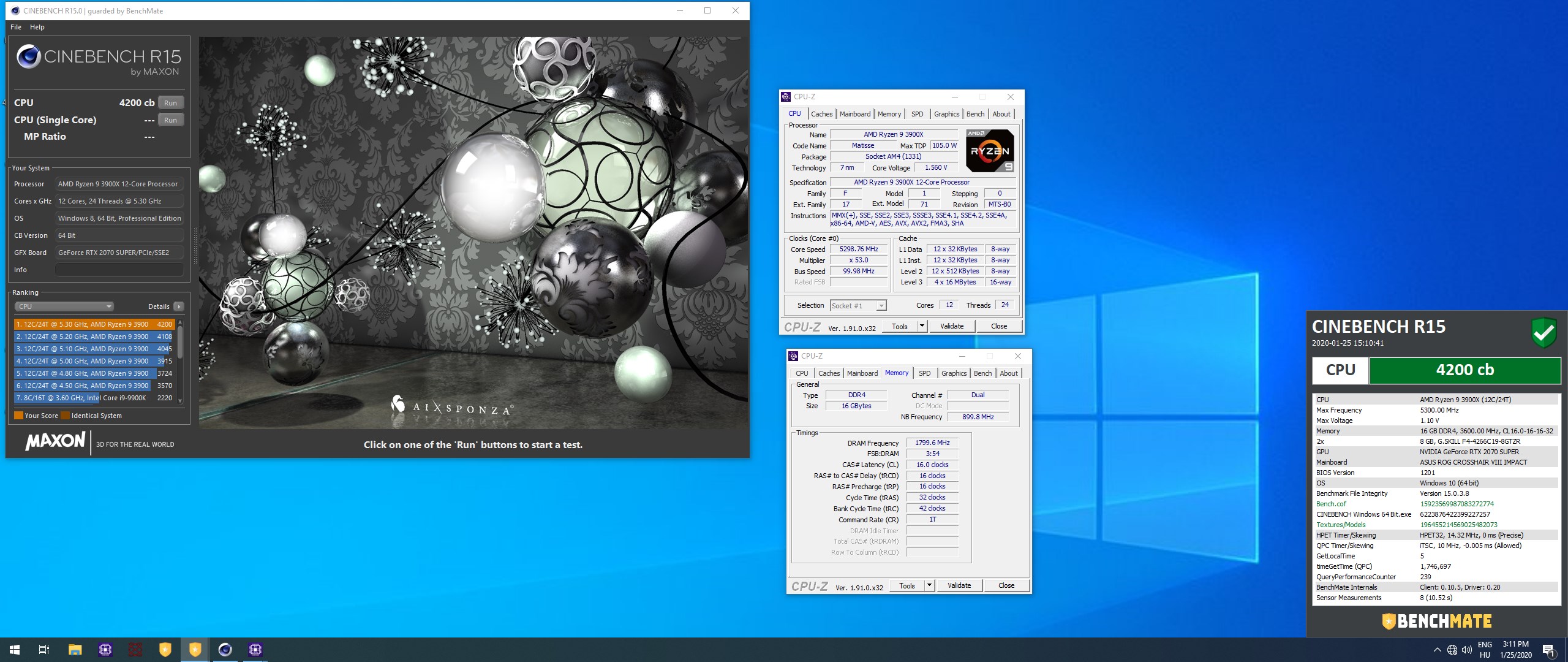Run the CPU multi-core benchmark
1568x662 pixels.
[171, 103]
